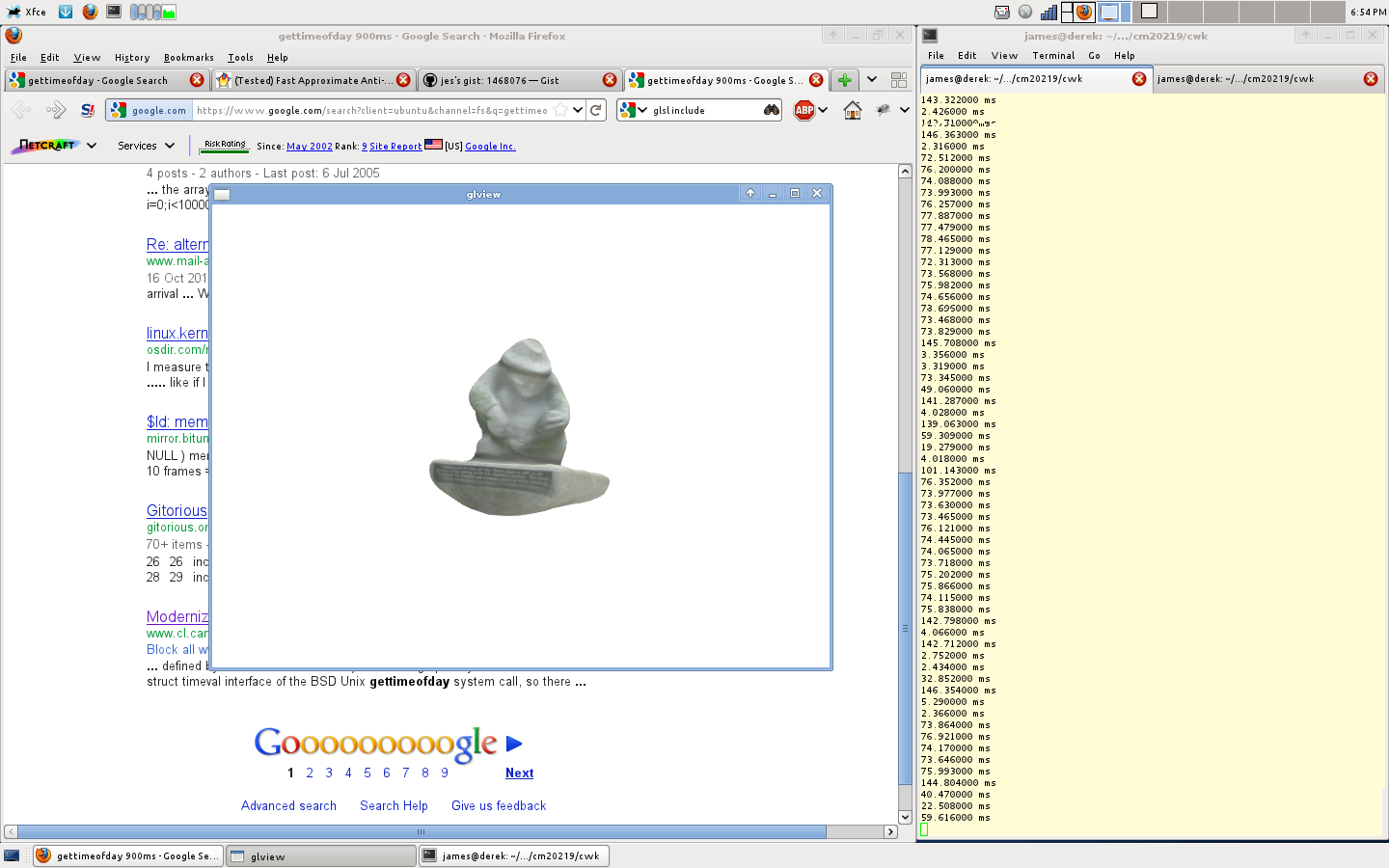This screenshot has width=1389, height=868.
Task: Open the tab groups grid icon
Action: pyautogui.click(x=899, y=80)
